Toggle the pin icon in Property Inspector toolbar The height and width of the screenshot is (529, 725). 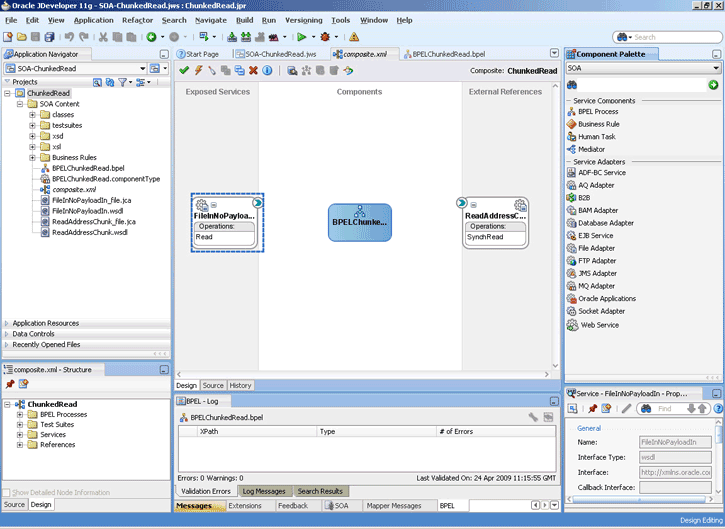pos(592,409)
